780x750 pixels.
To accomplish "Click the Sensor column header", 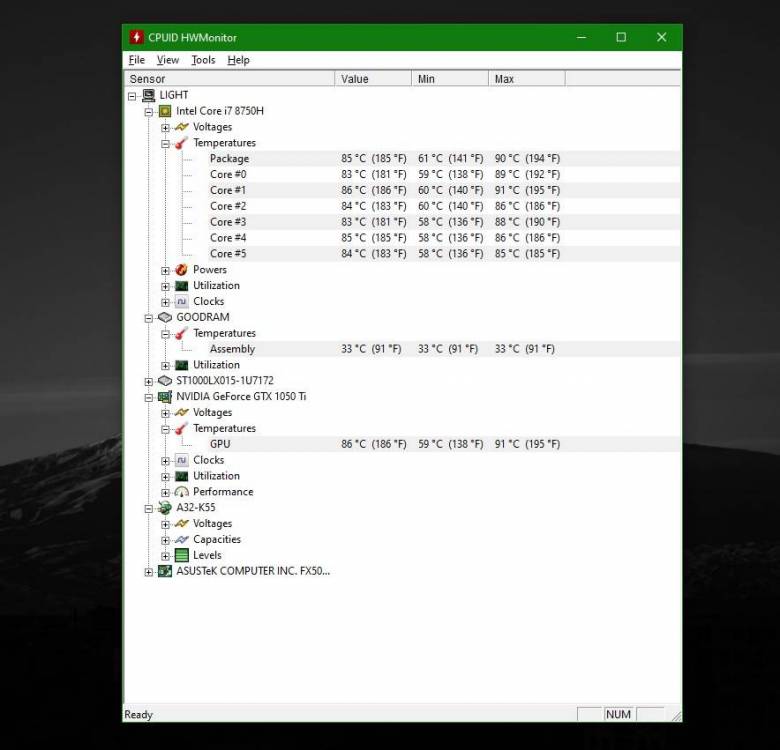I will [x=229, y=79].
